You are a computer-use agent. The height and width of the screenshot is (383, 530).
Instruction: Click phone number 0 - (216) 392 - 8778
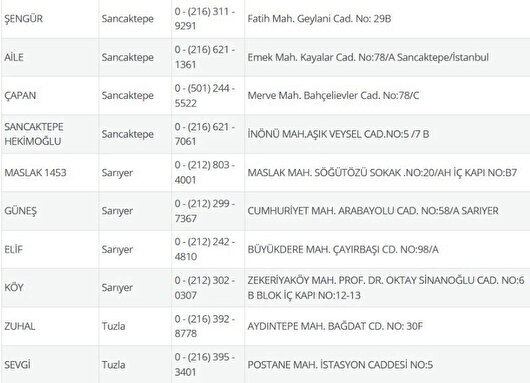pos(205,326)
